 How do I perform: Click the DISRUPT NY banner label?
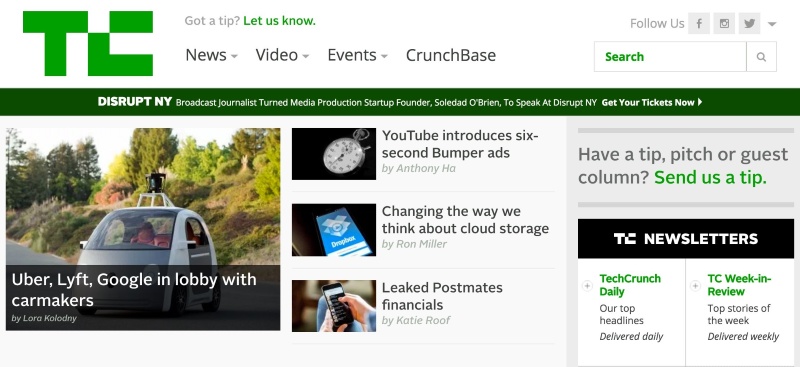pyautogui.click(x=135, y=102)
